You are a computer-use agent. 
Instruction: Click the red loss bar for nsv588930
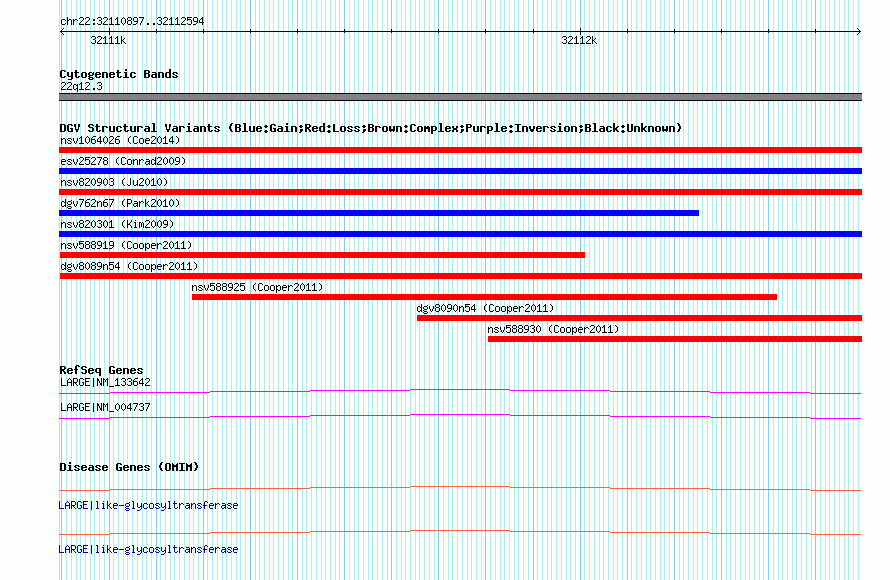click(x=675, y=339)
